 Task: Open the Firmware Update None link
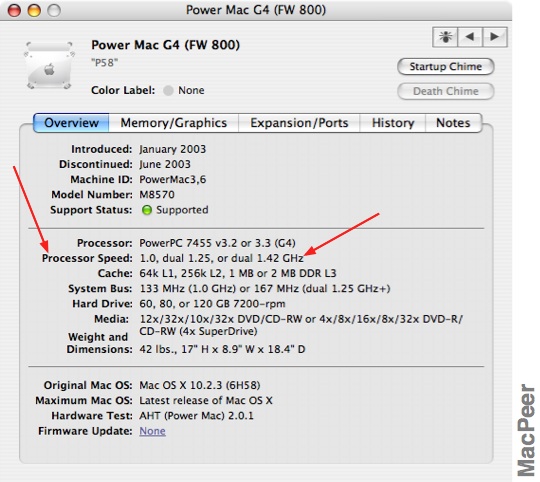152,431
